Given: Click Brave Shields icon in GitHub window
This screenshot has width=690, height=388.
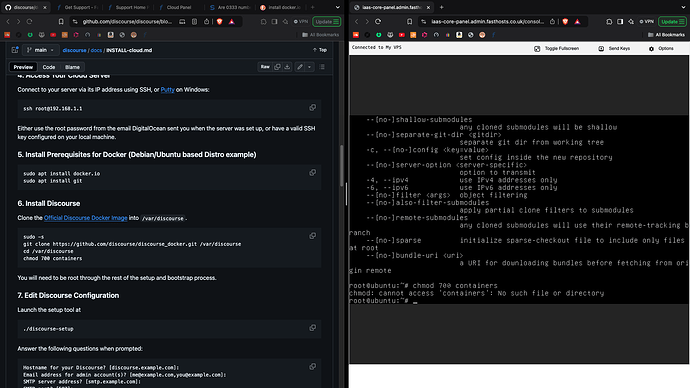Looking at the screenshot, I should (x=219, y=22).
